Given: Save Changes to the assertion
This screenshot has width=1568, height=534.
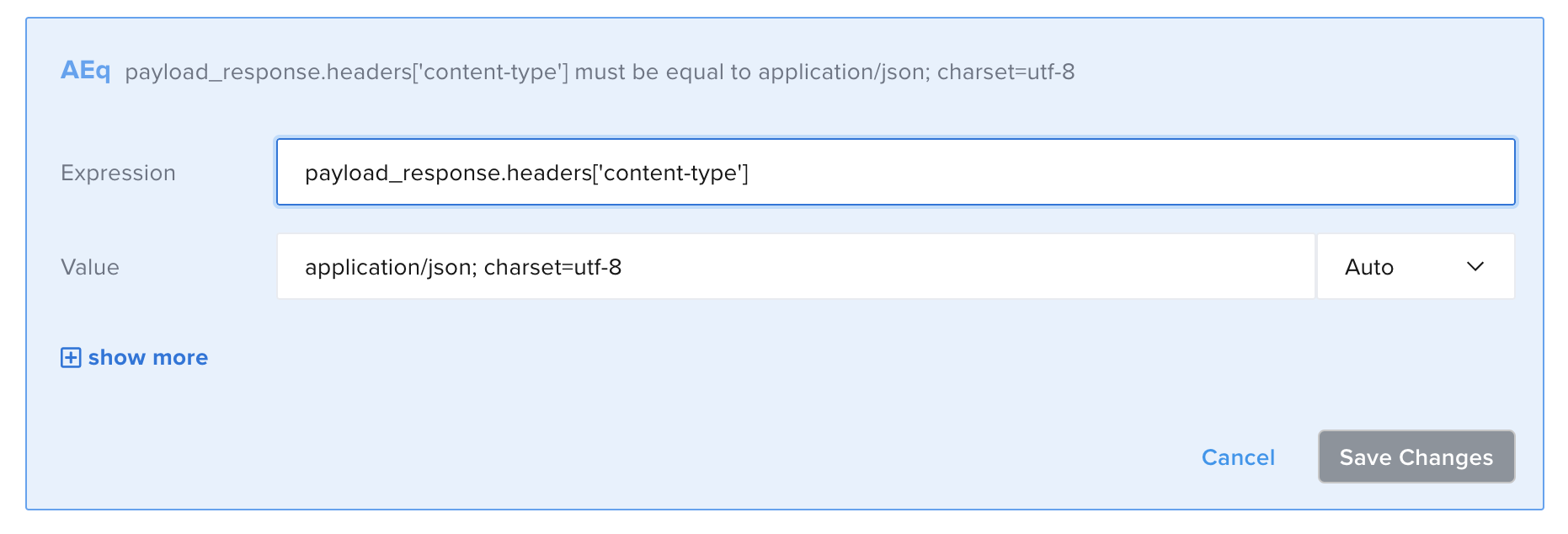Looking at the screenshot, I should pos(1416,457).
